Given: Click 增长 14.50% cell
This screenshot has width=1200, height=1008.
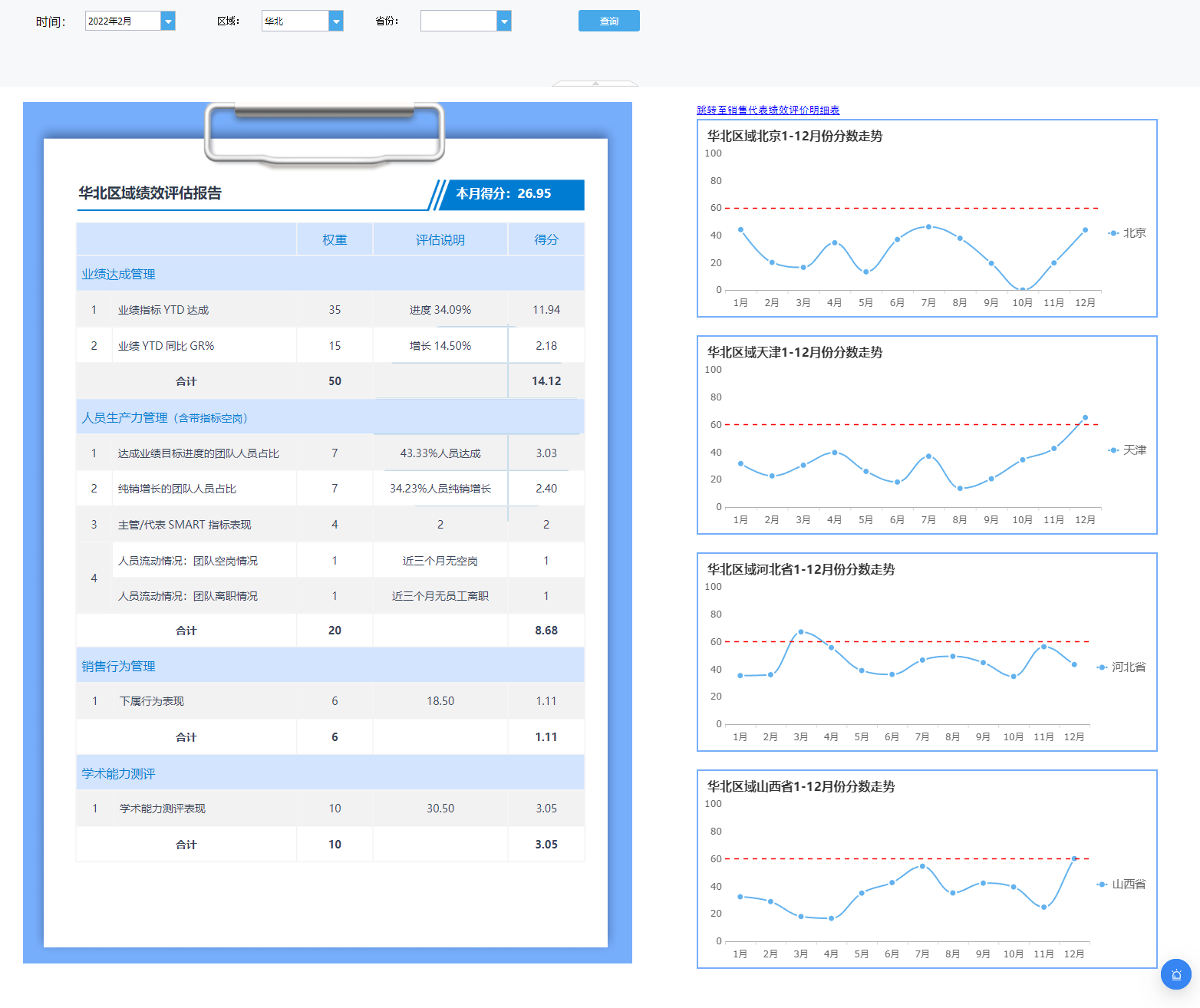Looking at the screenshot, I should click(440, 346).
